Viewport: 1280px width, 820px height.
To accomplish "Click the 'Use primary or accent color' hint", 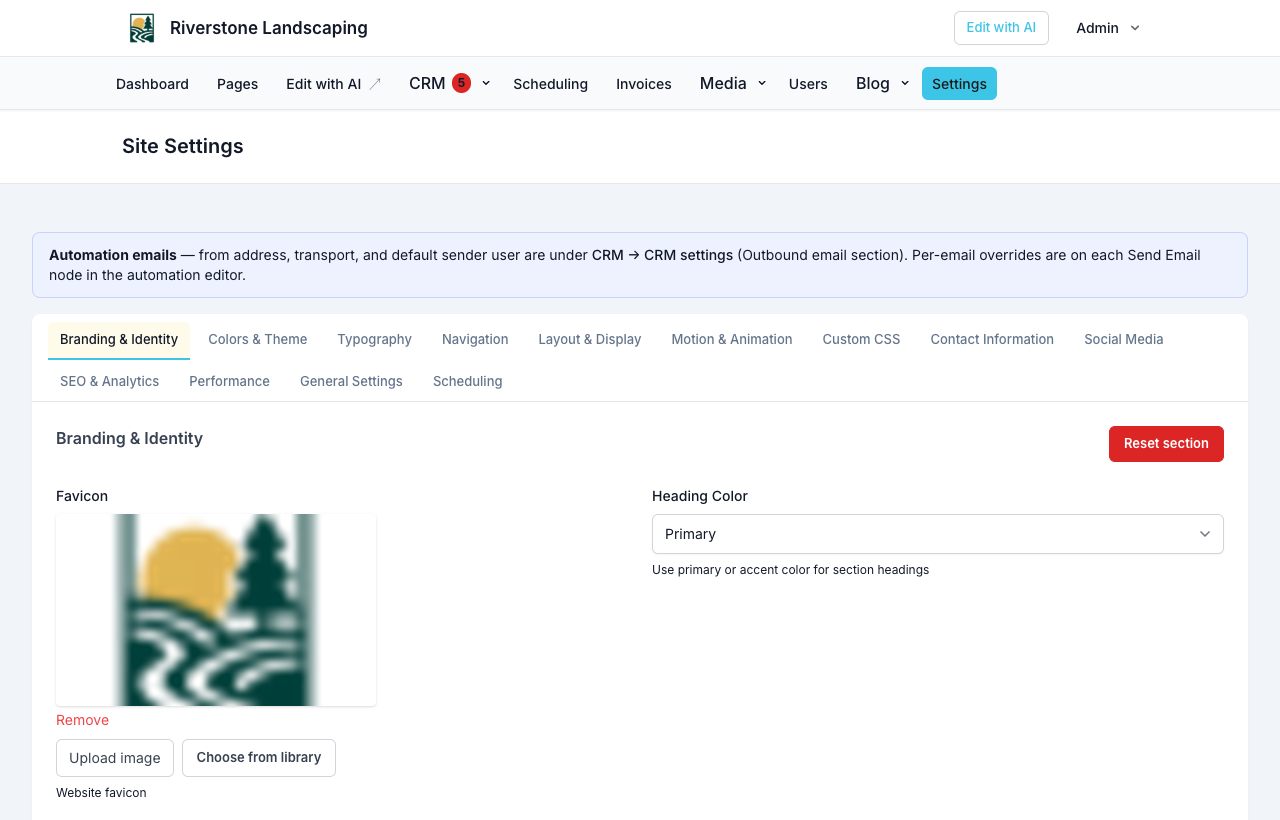I will (790, 570).
